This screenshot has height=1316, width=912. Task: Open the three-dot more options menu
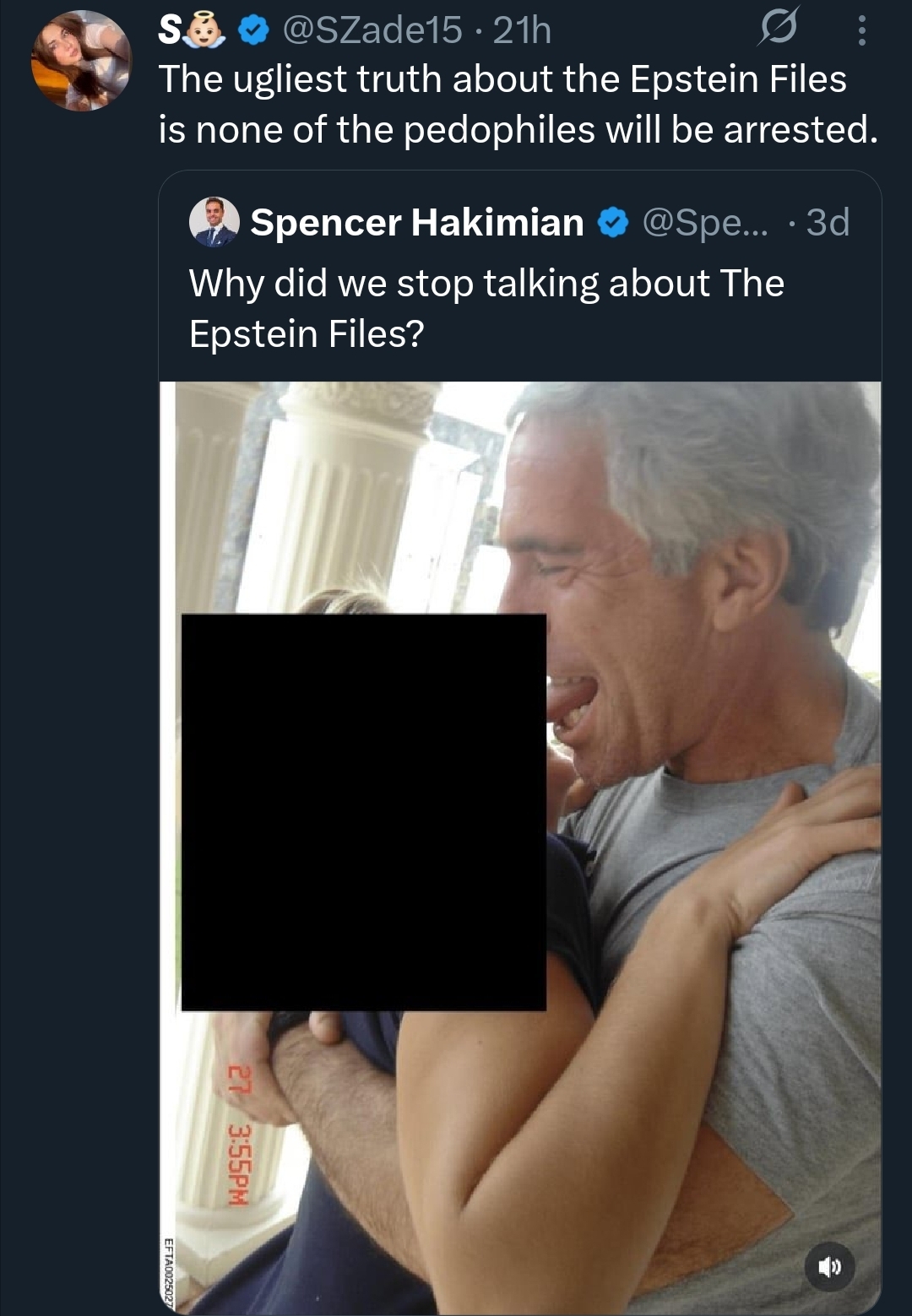click(861, 30)
